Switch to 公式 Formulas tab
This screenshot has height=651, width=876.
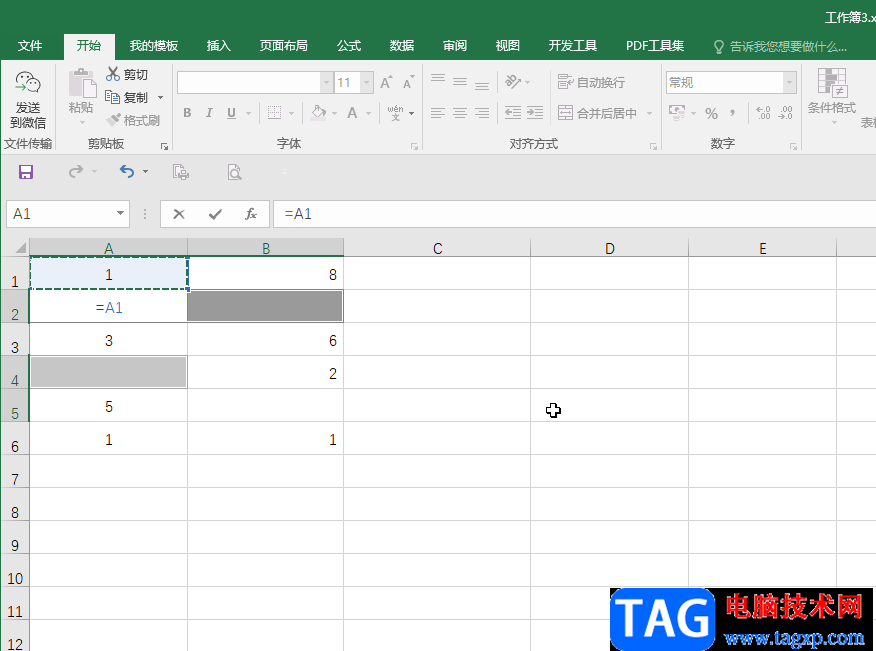coord(349,46)
